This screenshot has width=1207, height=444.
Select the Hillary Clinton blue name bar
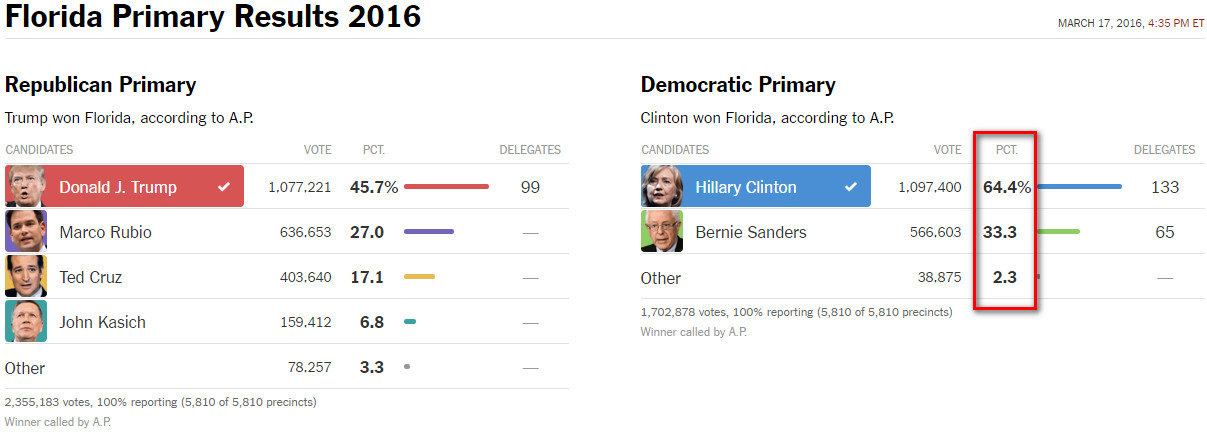point(756,186)
